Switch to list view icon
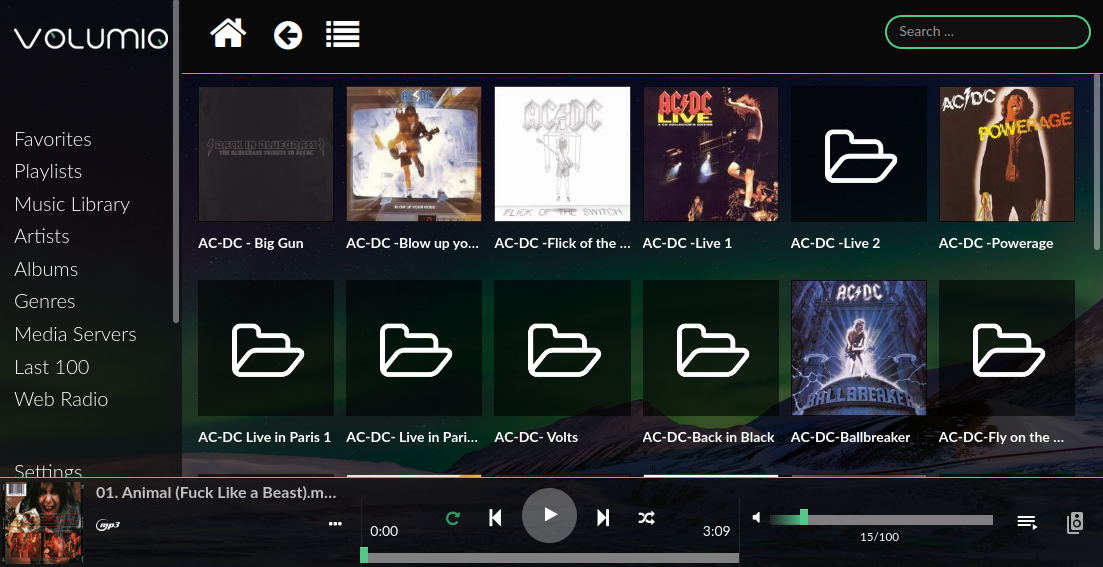1103x567 pixels. 343,34
